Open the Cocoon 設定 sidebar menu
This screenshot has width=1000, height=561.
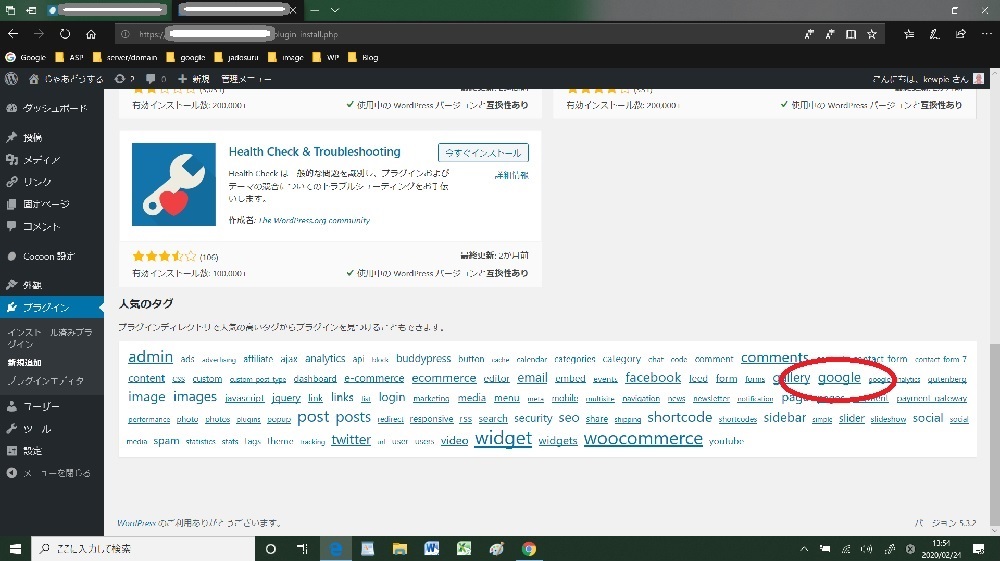pyautogui.click(x=48, y=256)
